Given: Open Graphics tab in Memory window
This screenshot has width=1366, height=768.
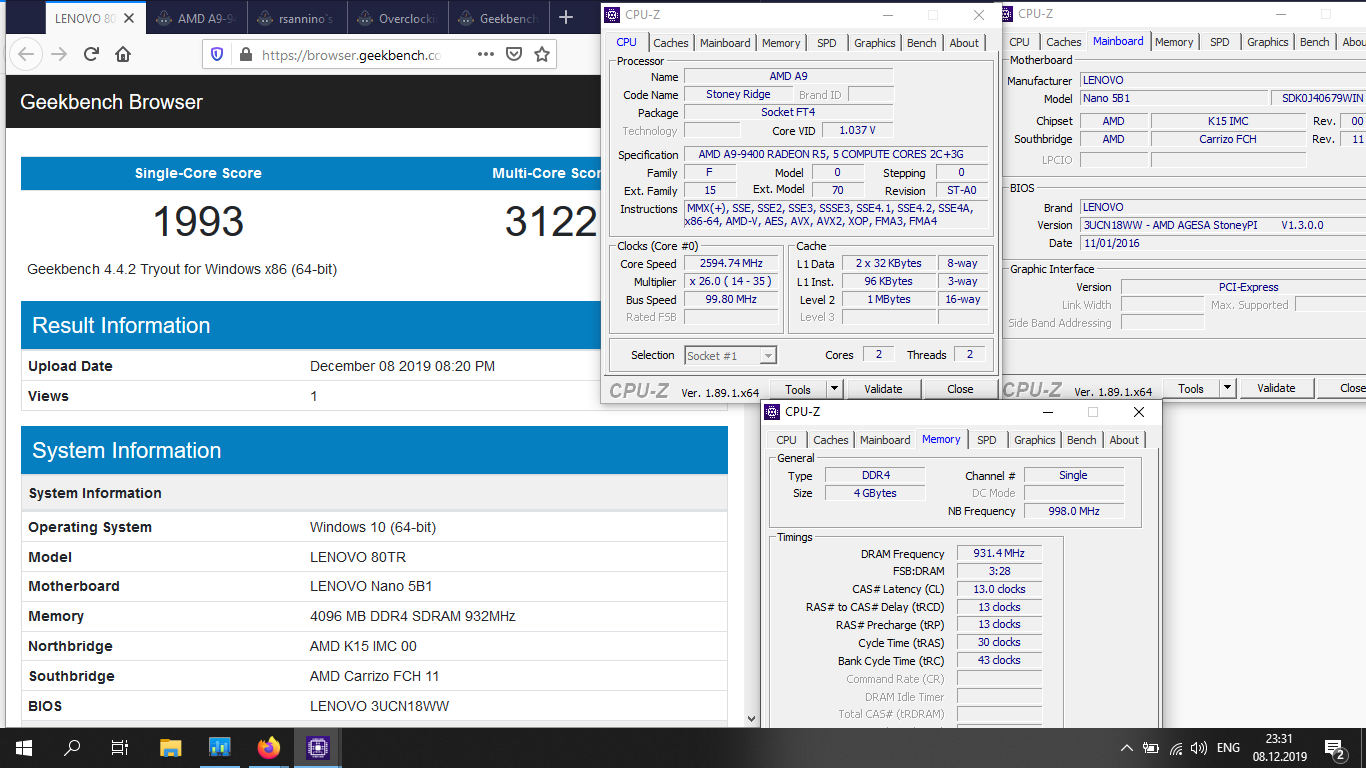Looking at the screenshot, I should 1035,440.
